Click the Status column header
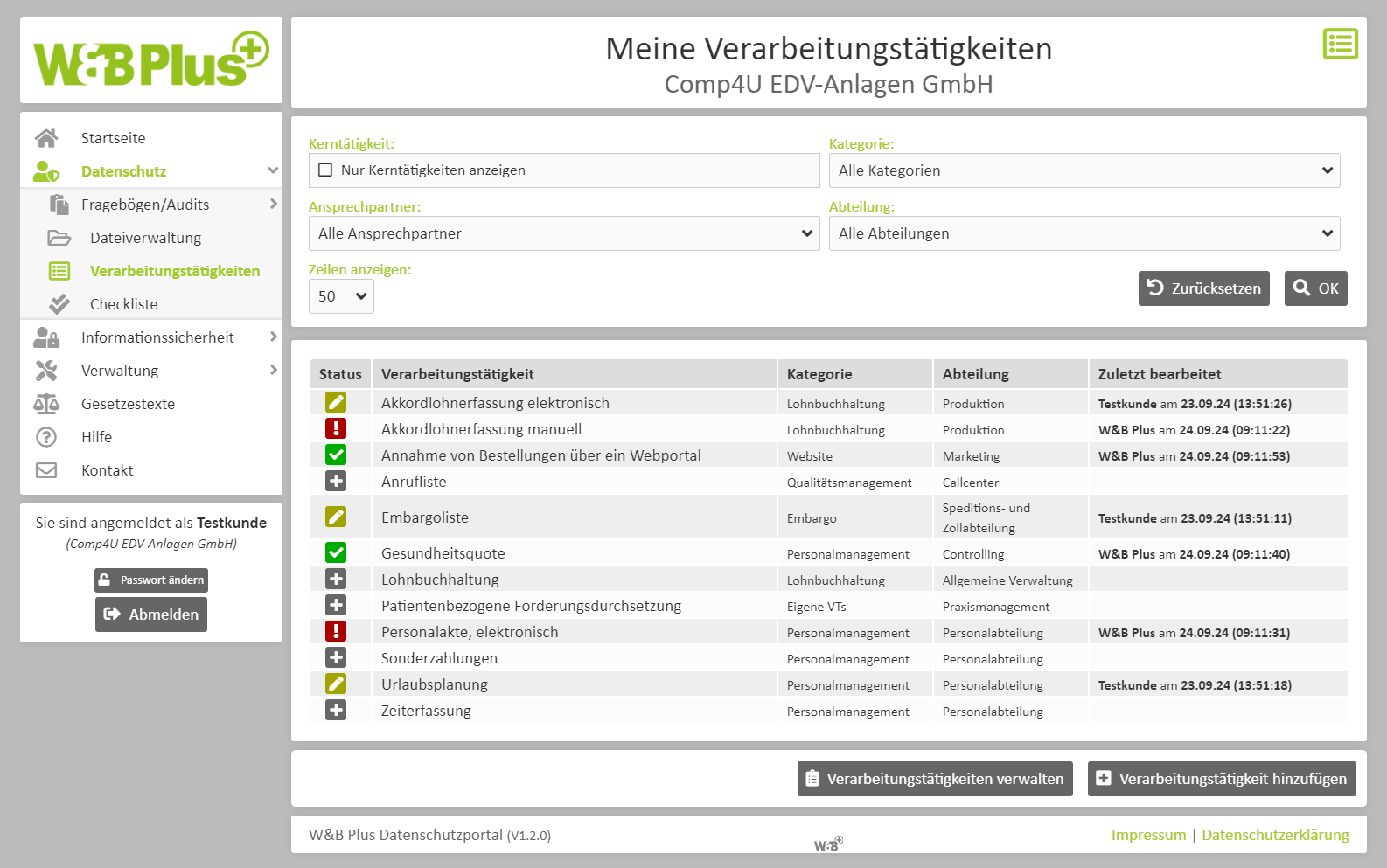 340,374
